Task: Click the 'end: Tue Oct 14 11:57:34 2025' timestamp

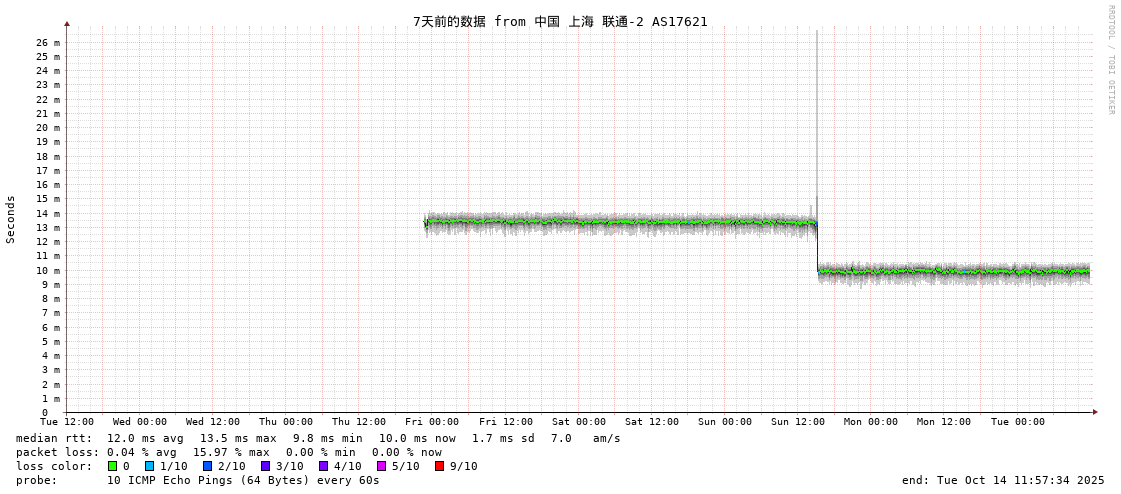Action: click(x=1003, y=480)
